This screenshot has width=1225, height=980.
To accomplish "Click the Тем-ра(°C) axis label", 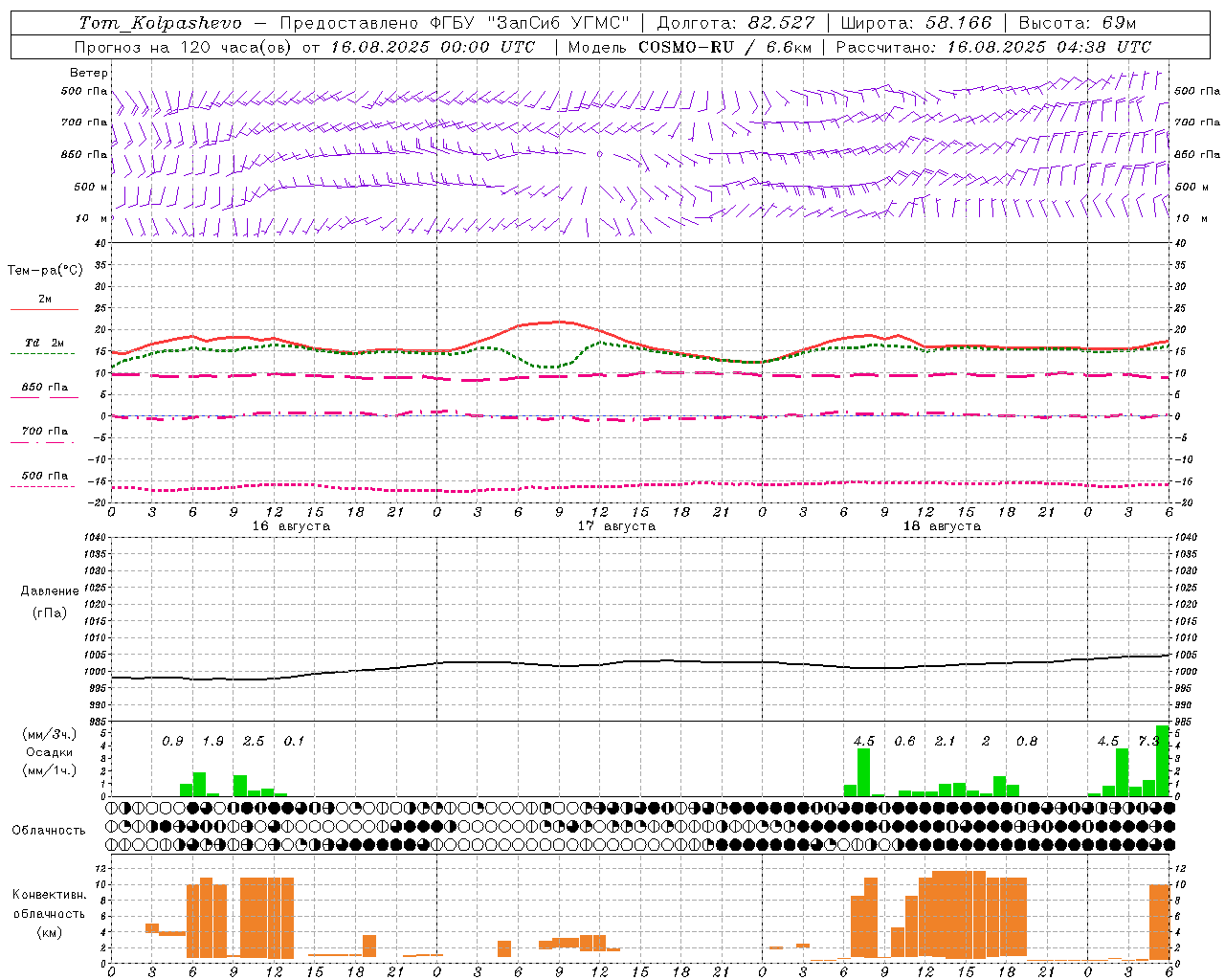I will pos(45,271).
